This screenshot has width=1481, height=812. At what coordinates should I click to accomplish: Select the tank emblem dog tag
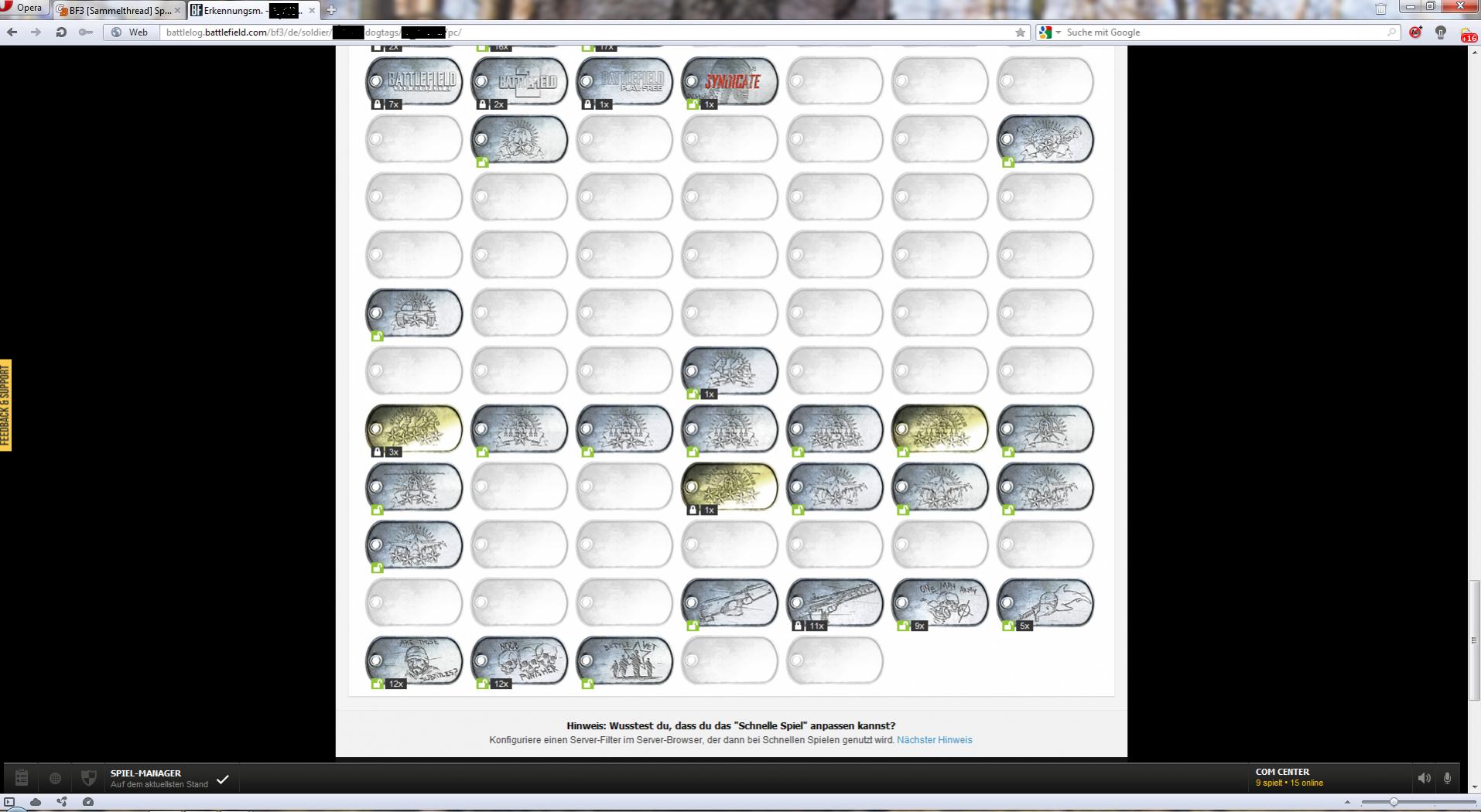414,313
